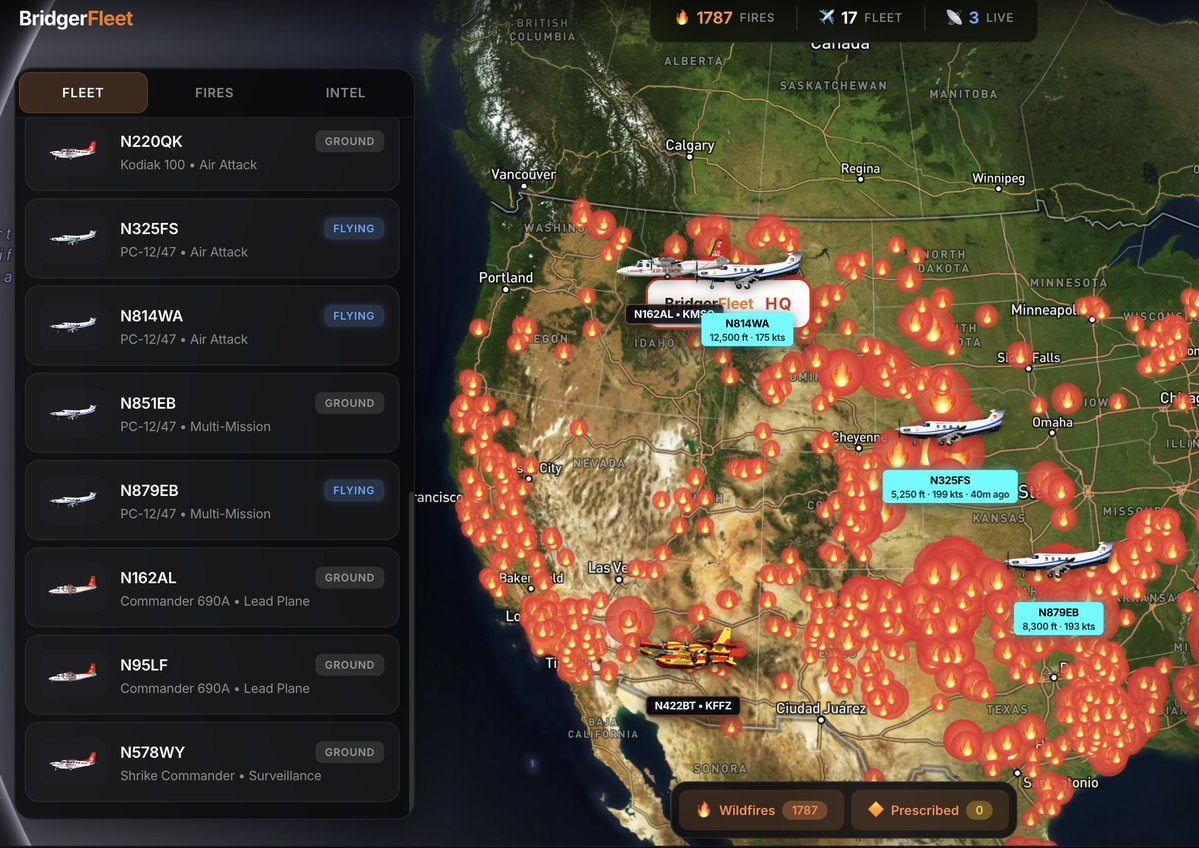Click GROUND status badge for N95LF

[x=349, y=664]
